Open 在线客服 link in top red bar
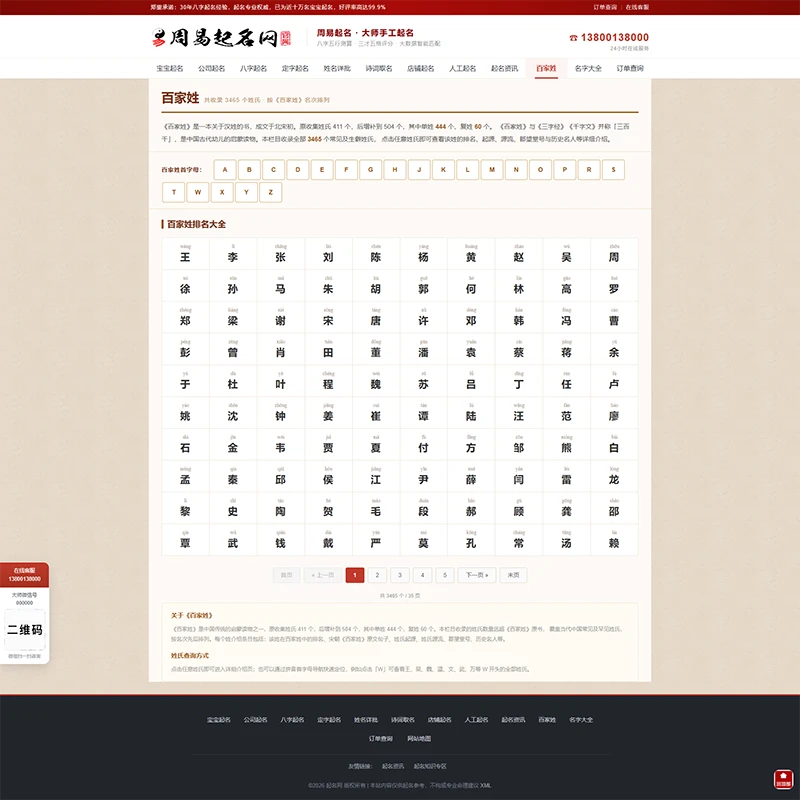This screenshot has width=800, height=800. coord(637,7)
